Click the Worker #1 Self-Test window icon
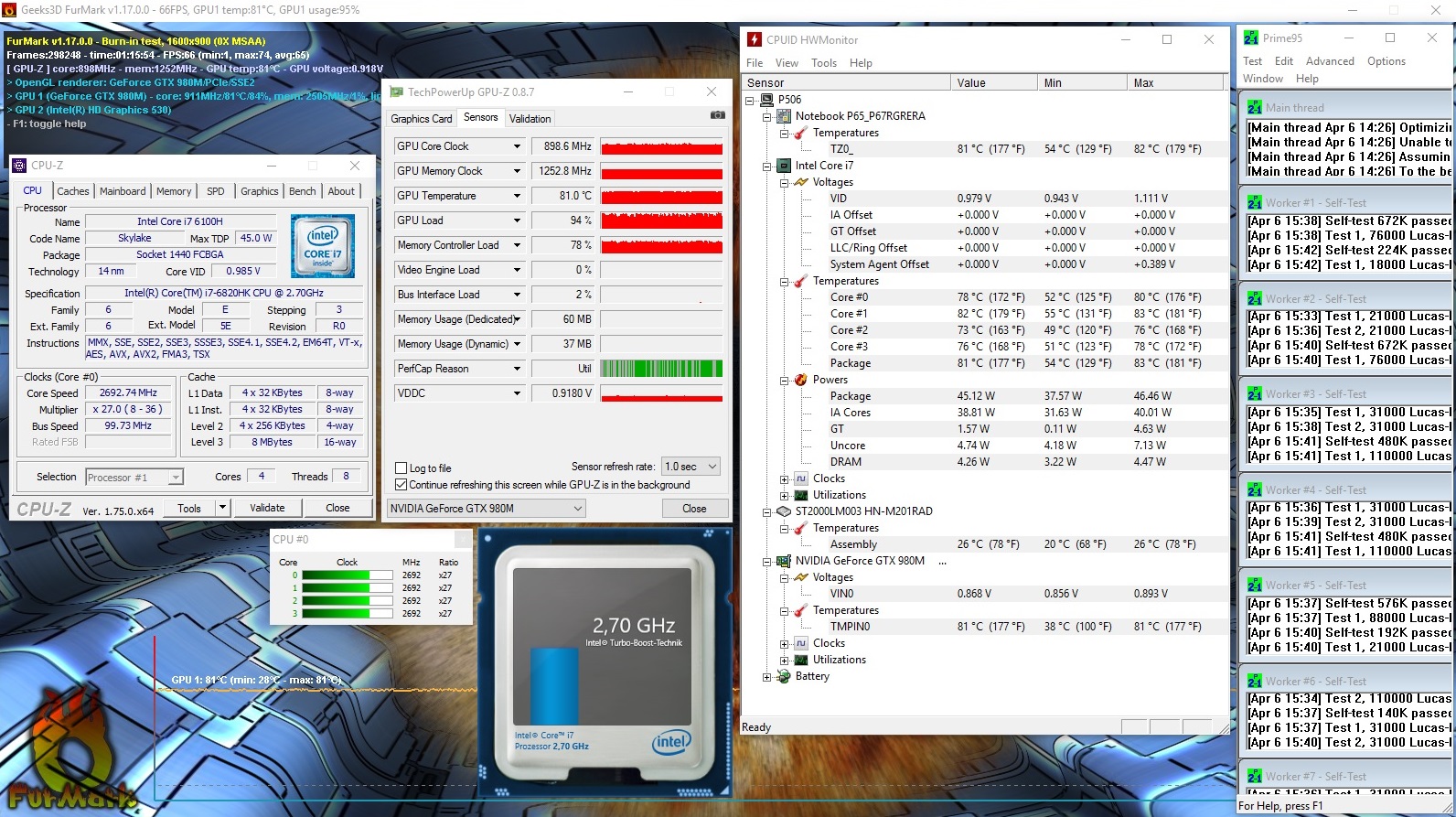 1254,202
